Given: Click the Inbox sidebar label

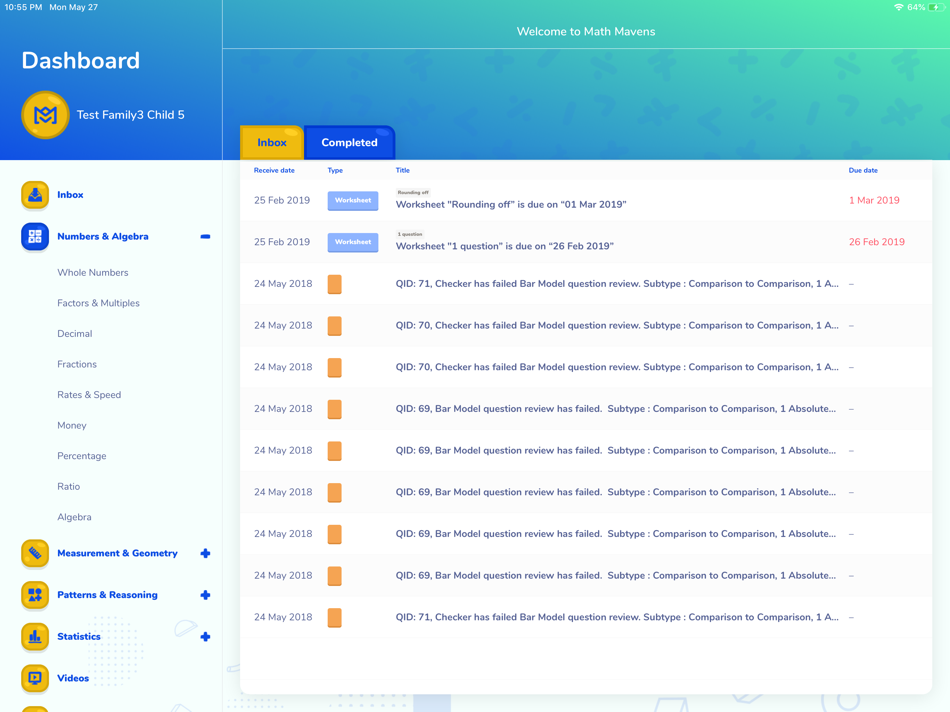Looking at the screenshot, I should coord(70,195).
